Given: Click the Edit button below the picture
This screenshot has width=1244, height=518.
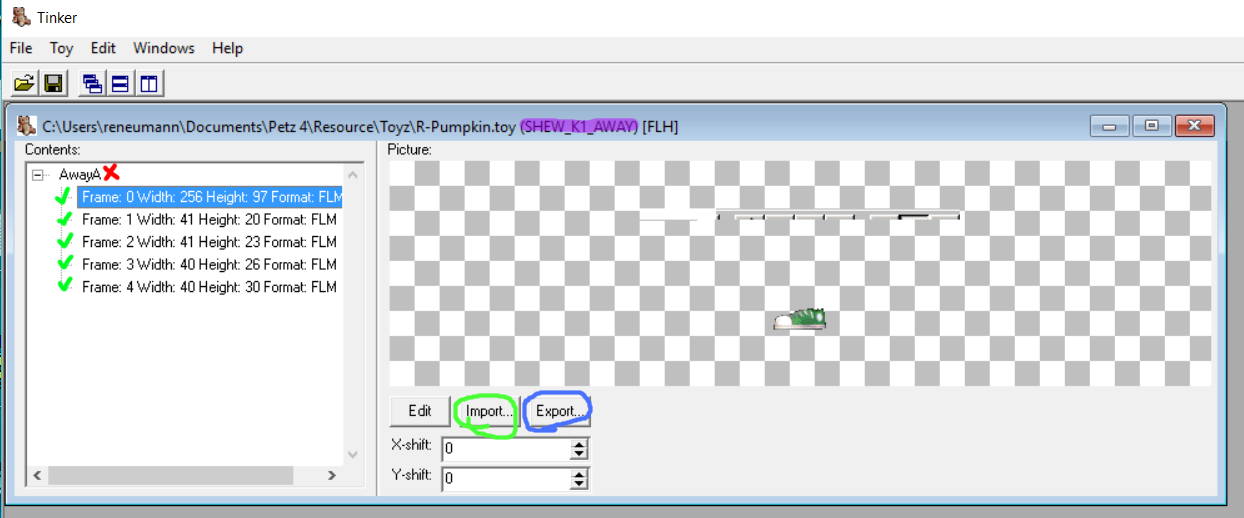Looking at the screenshot, I should [x=420, y=411].
